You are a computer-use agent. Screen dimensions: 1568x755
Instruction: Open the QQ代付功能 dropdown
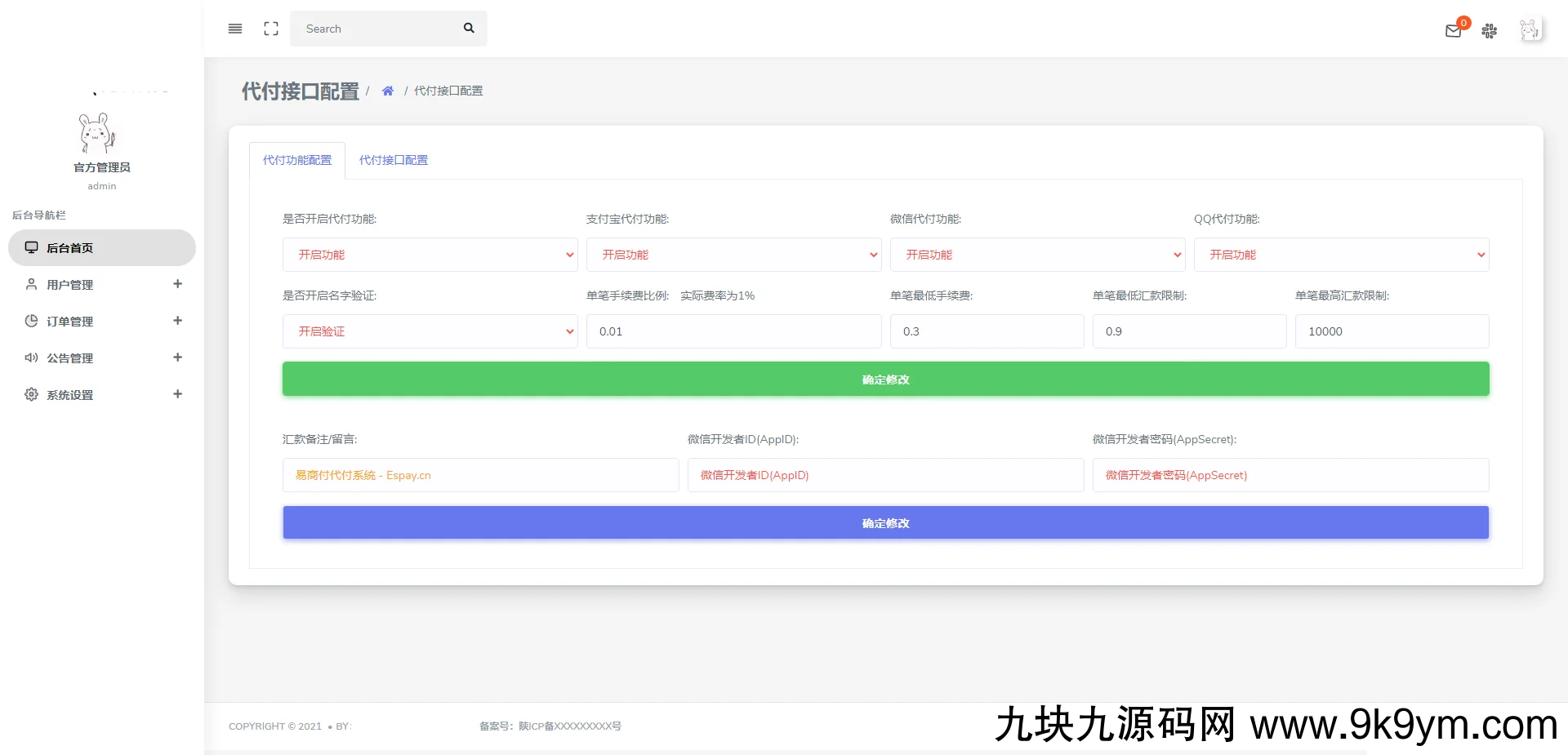click(1341, 255)
